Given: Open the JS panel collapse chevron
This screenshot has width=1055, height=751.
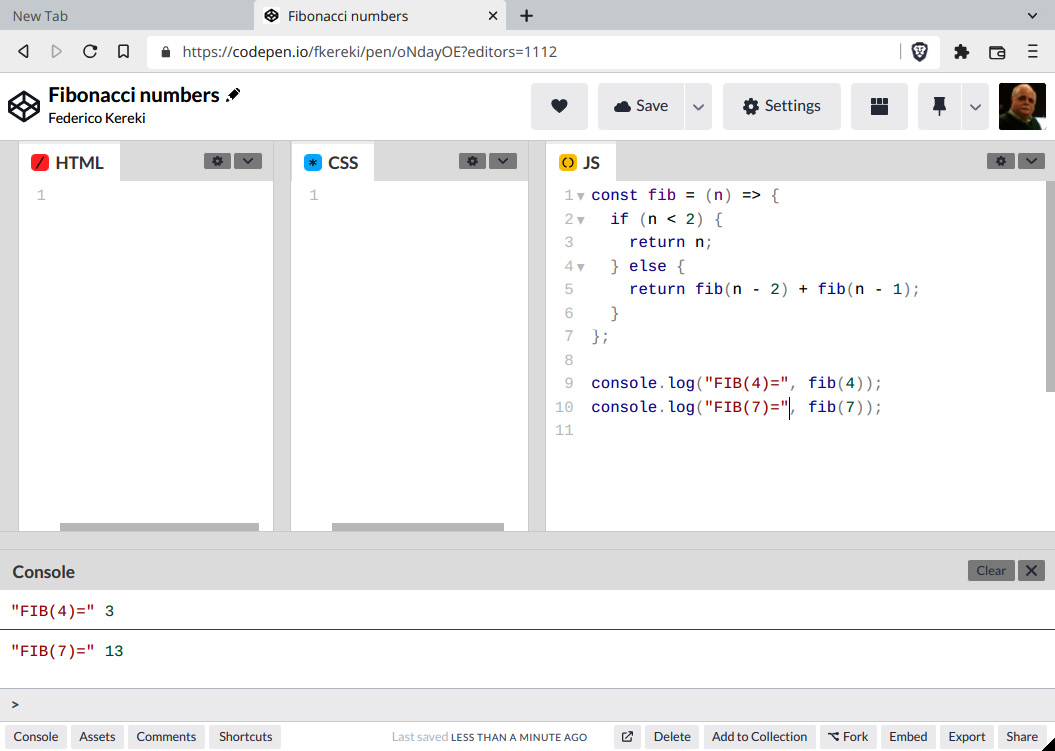Looking at the screenshot, I should 1031,160.
